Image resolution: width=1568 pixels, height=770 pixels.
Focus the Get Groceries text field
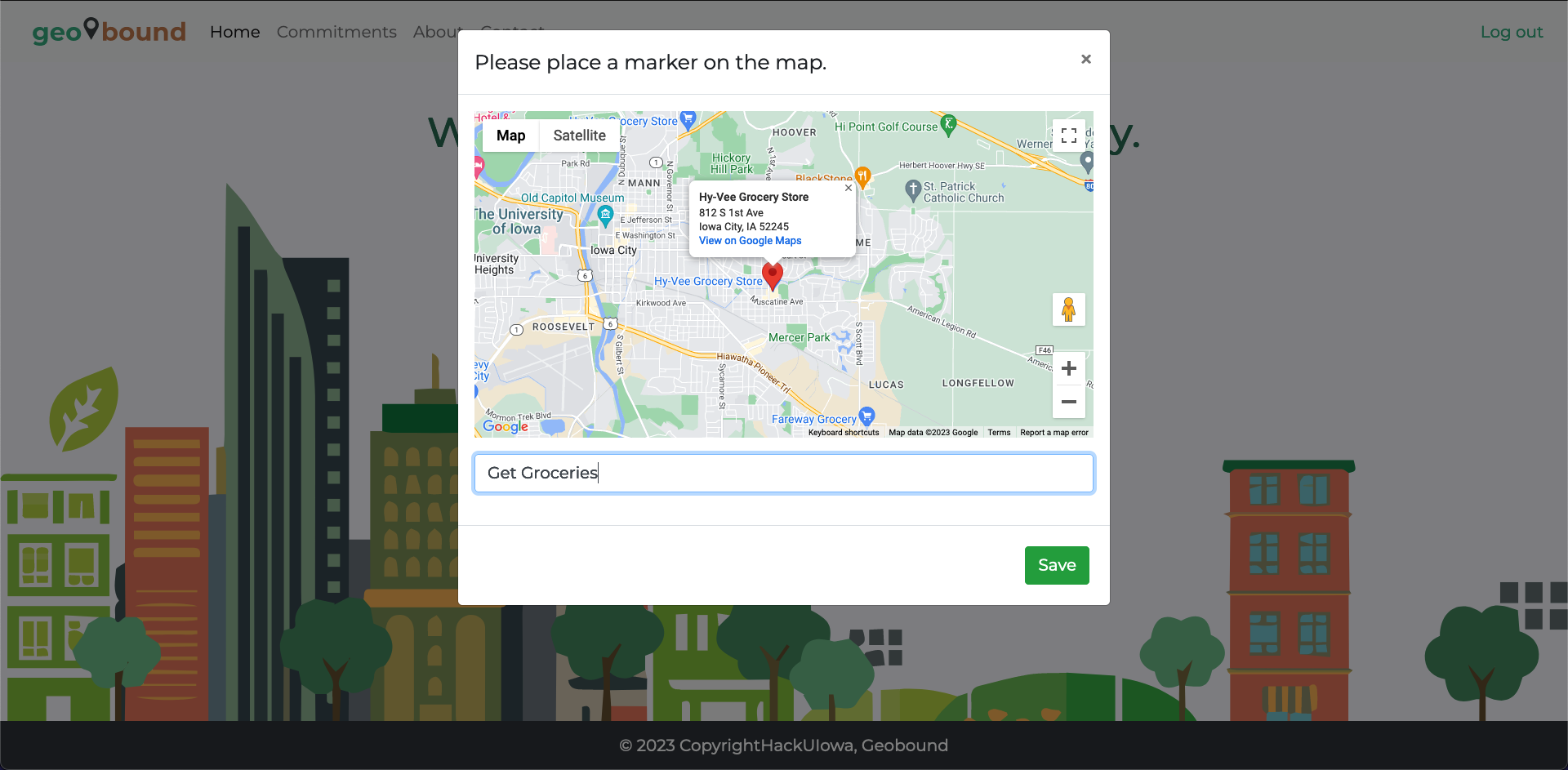click(784, 473)
